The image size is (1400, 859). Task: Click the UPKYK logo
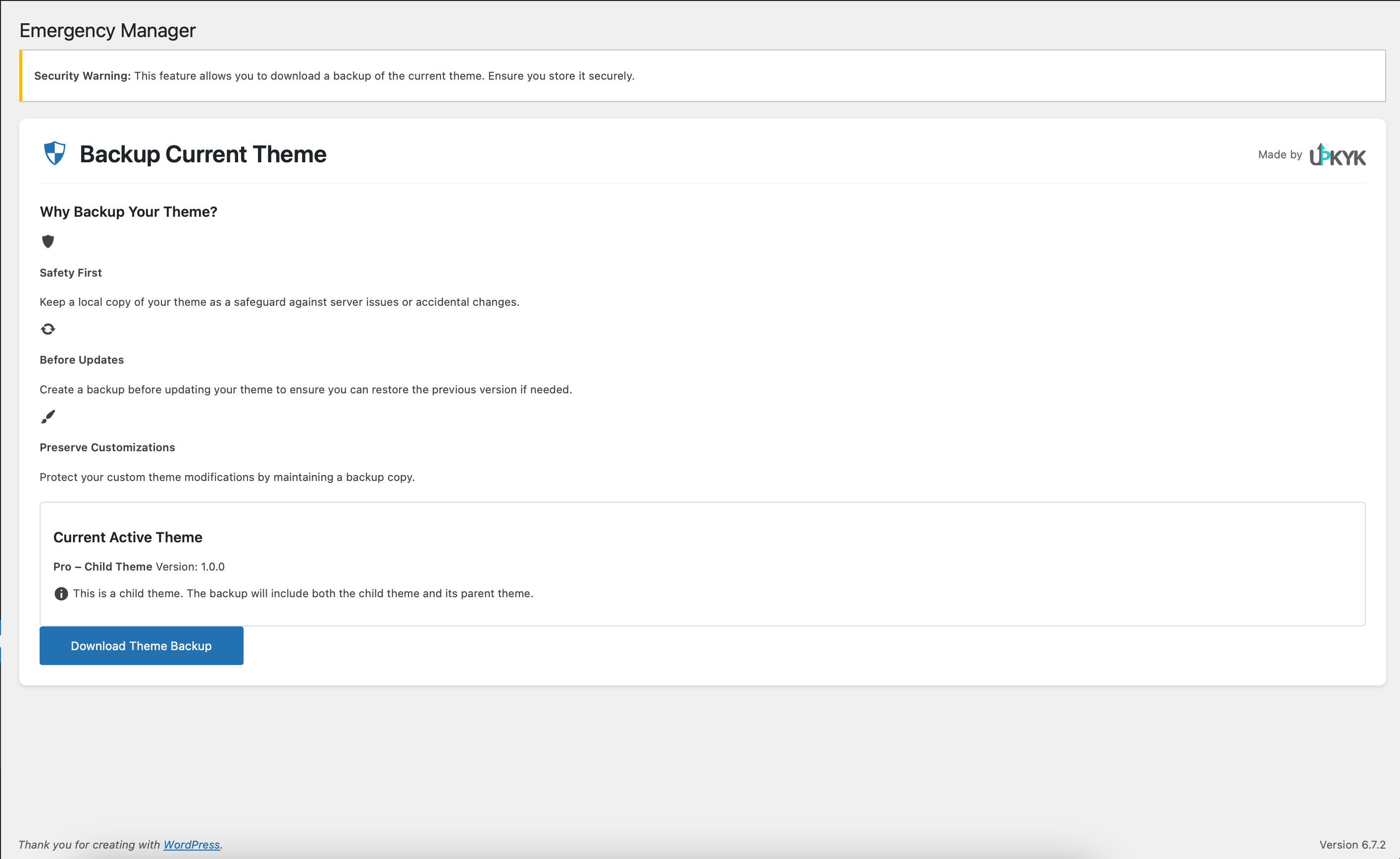[1337, 155]
